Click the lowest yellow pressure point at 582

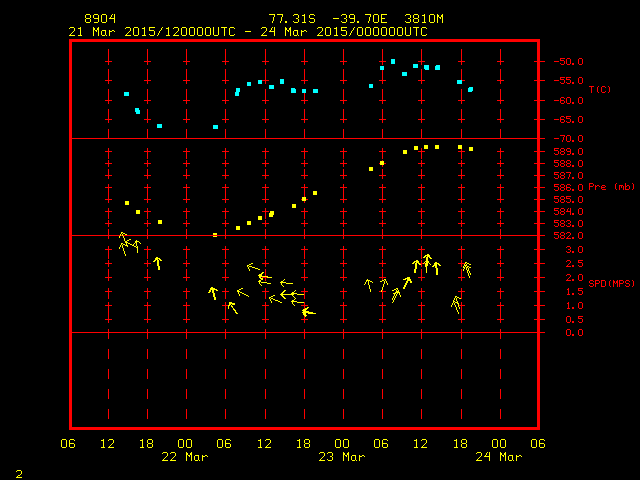[215, 235]
